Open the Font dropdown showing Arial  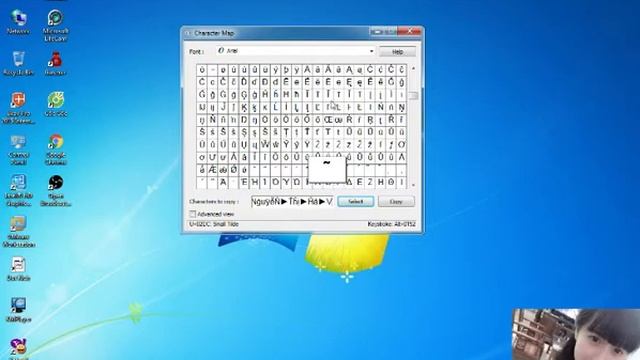pyautogui.click(x=296, y=51)
